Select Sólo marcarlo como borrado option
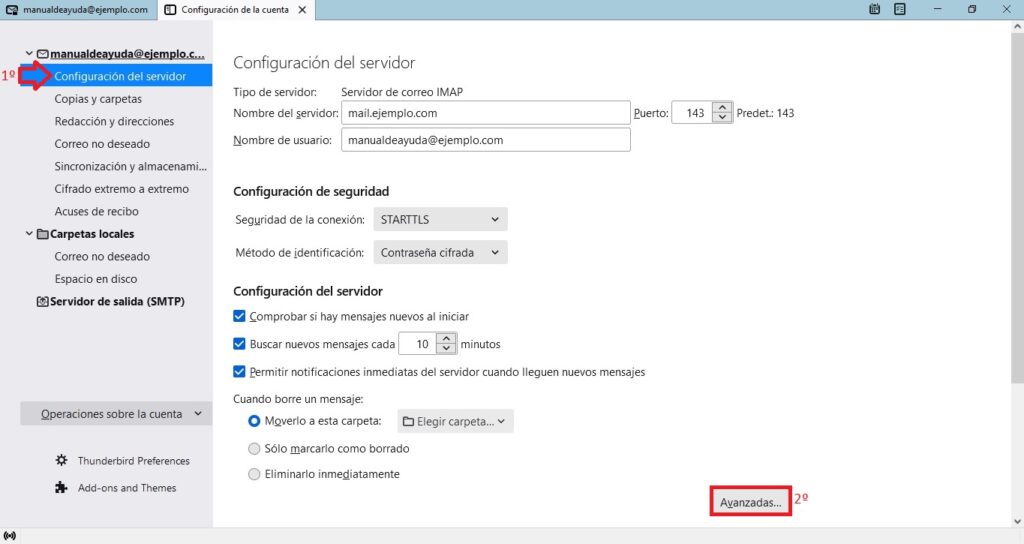Screen dimensions: 1024x544 254,449
